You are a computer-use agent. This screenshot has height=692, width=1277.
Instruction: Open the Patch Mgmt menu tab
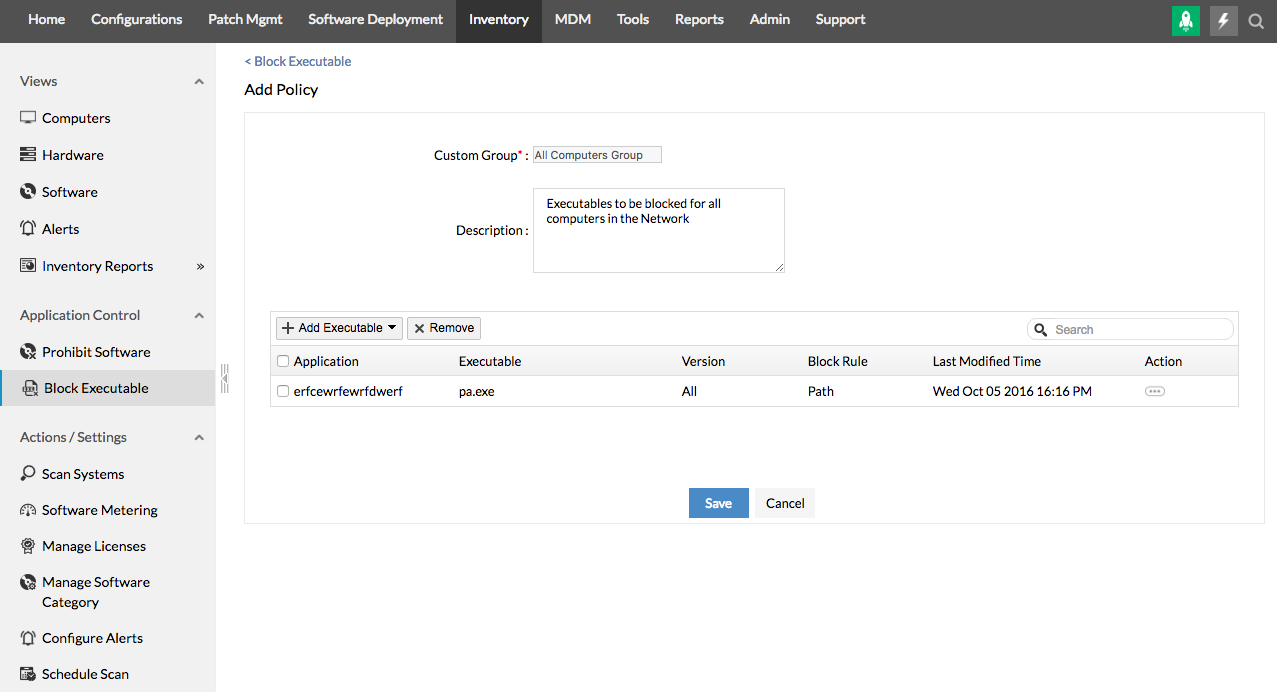pos(245,20)
